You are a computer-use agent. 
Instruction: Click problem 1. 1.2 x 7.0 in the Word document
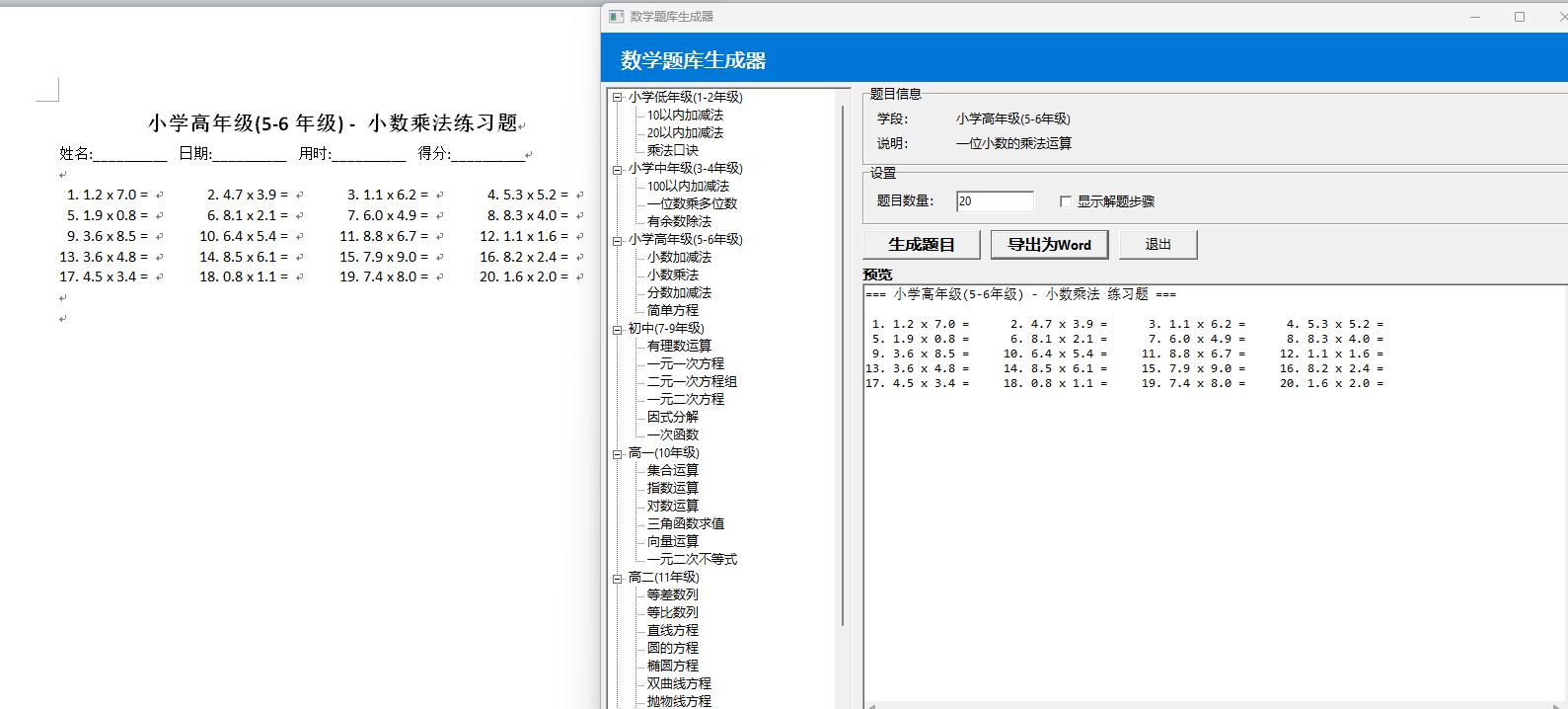coord(108,196)
